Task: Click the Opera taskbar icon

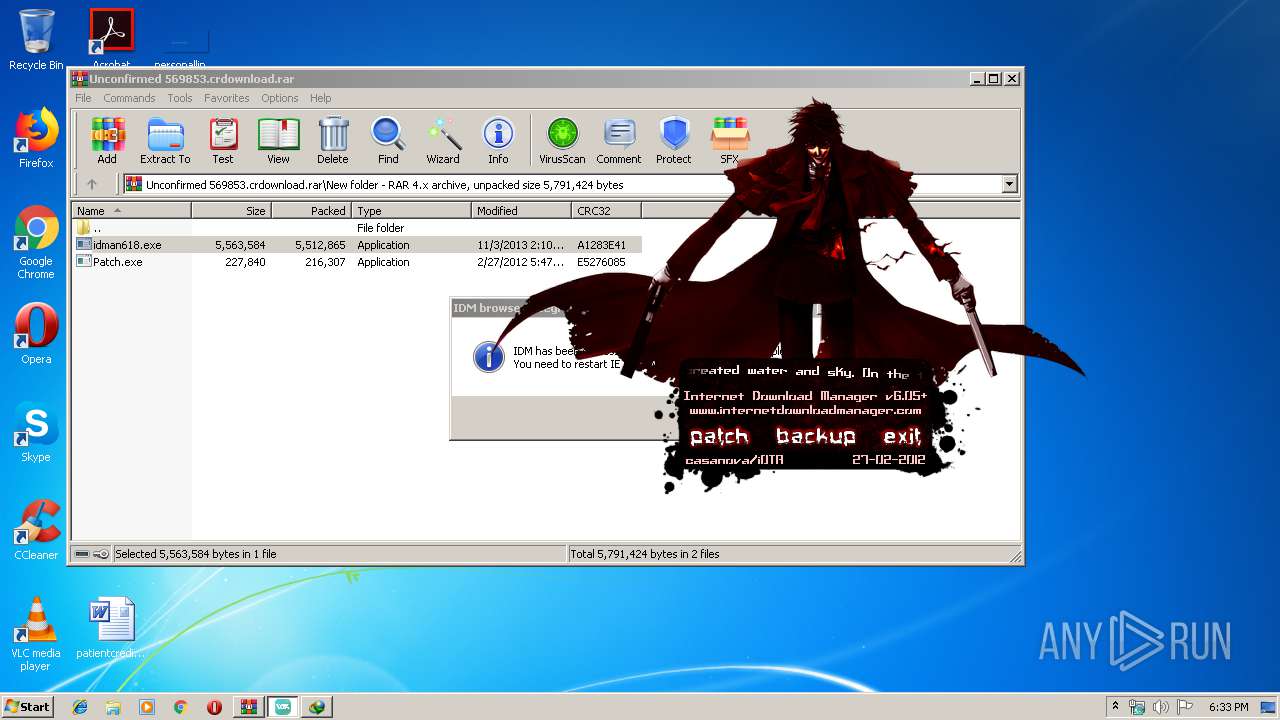Action: point(214,707)
